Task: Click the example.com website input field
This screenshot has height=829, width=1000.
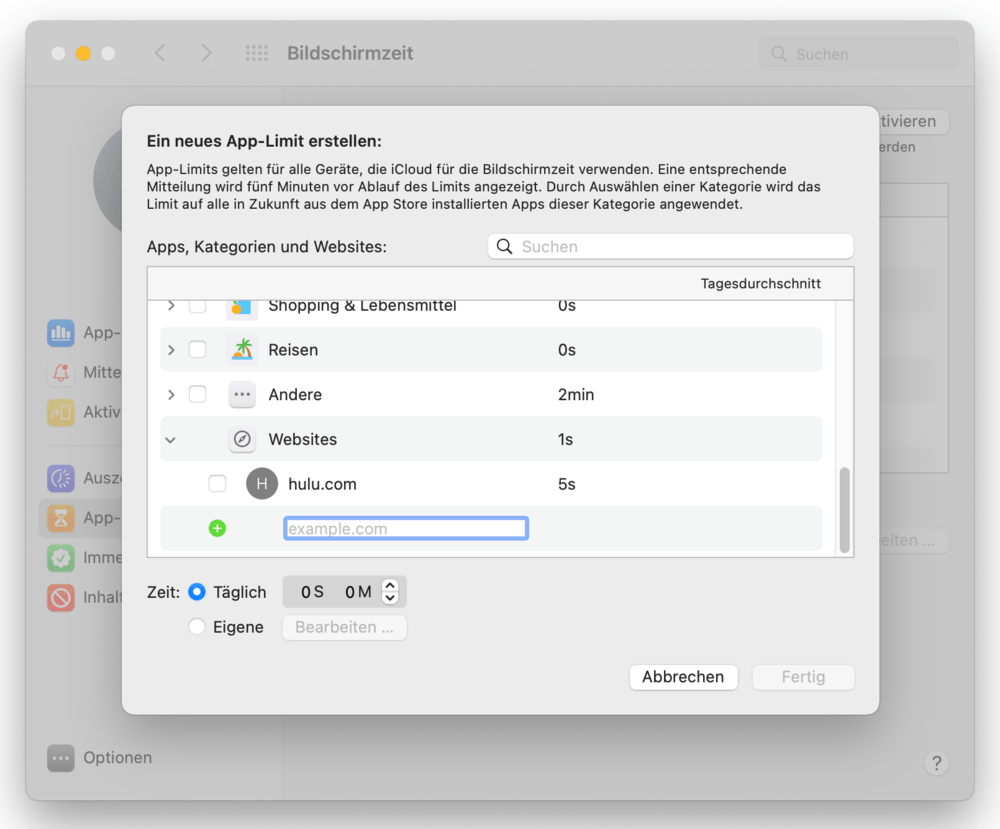Action: pyautogui.click(x=406, y=528)
